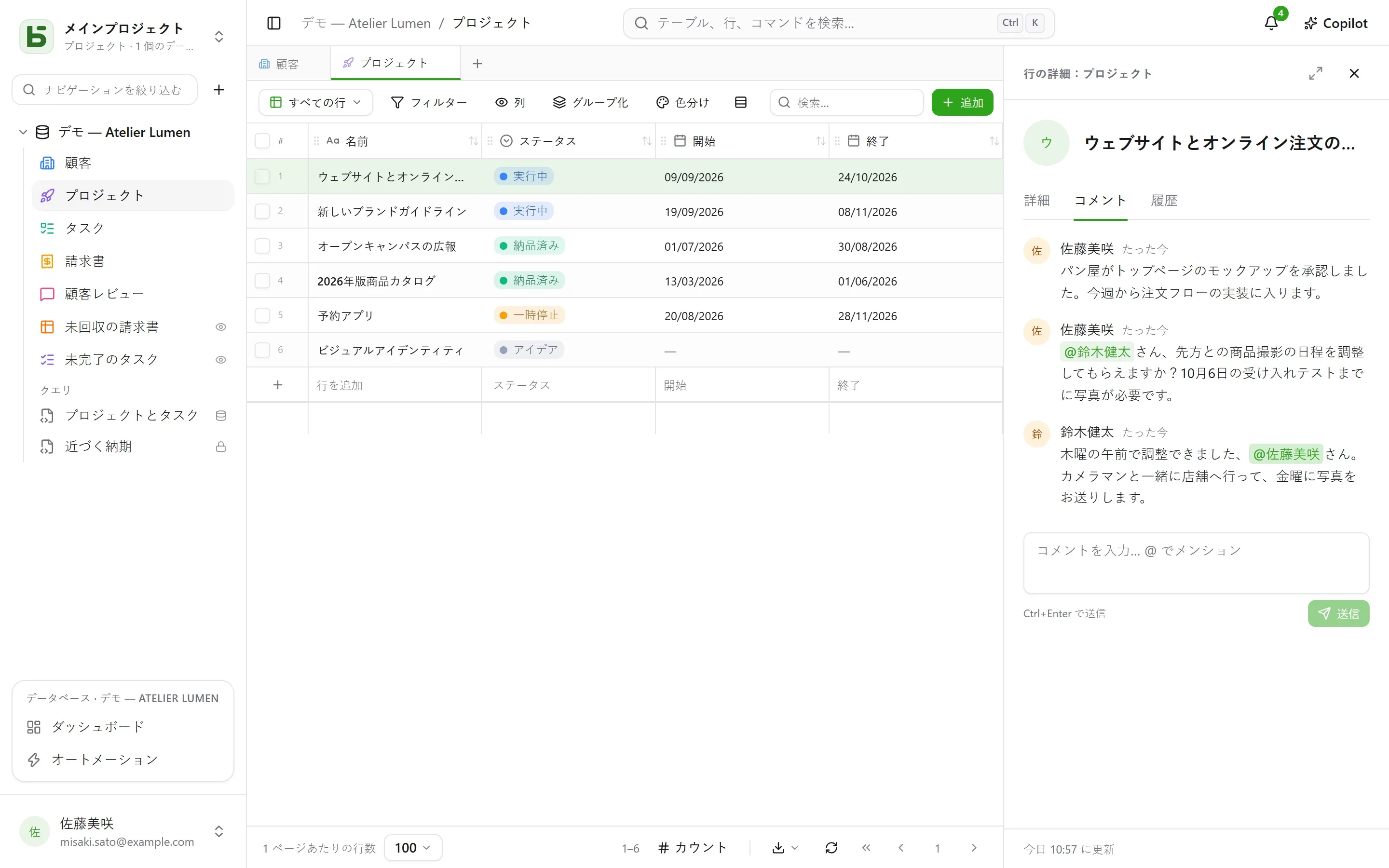Focus the global command search field
This screenshot has height=868, width=1389.
[x=839, y=23]
